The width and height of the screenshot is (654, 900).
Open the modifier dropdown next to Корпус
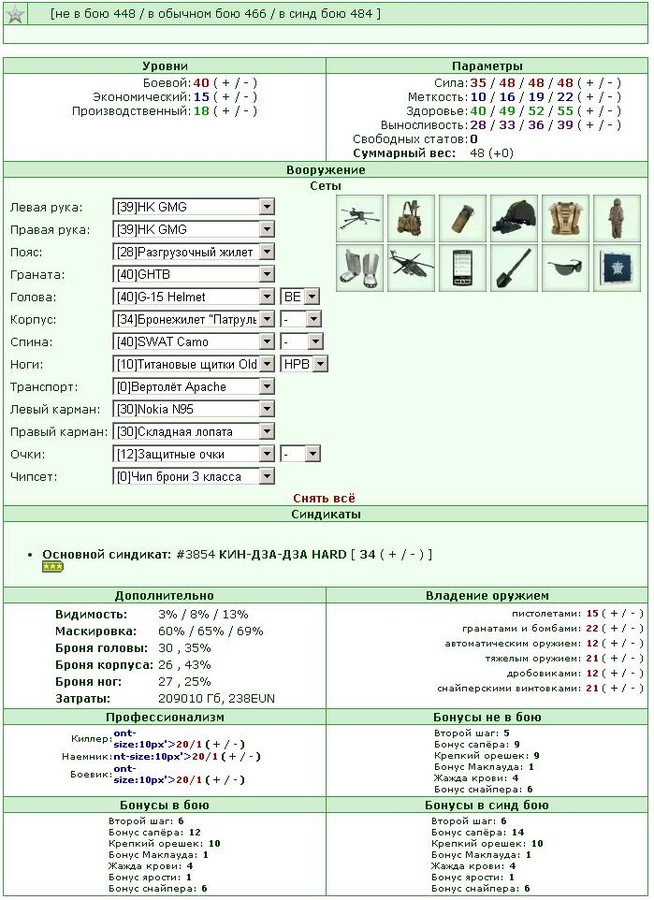pos(301,319)
